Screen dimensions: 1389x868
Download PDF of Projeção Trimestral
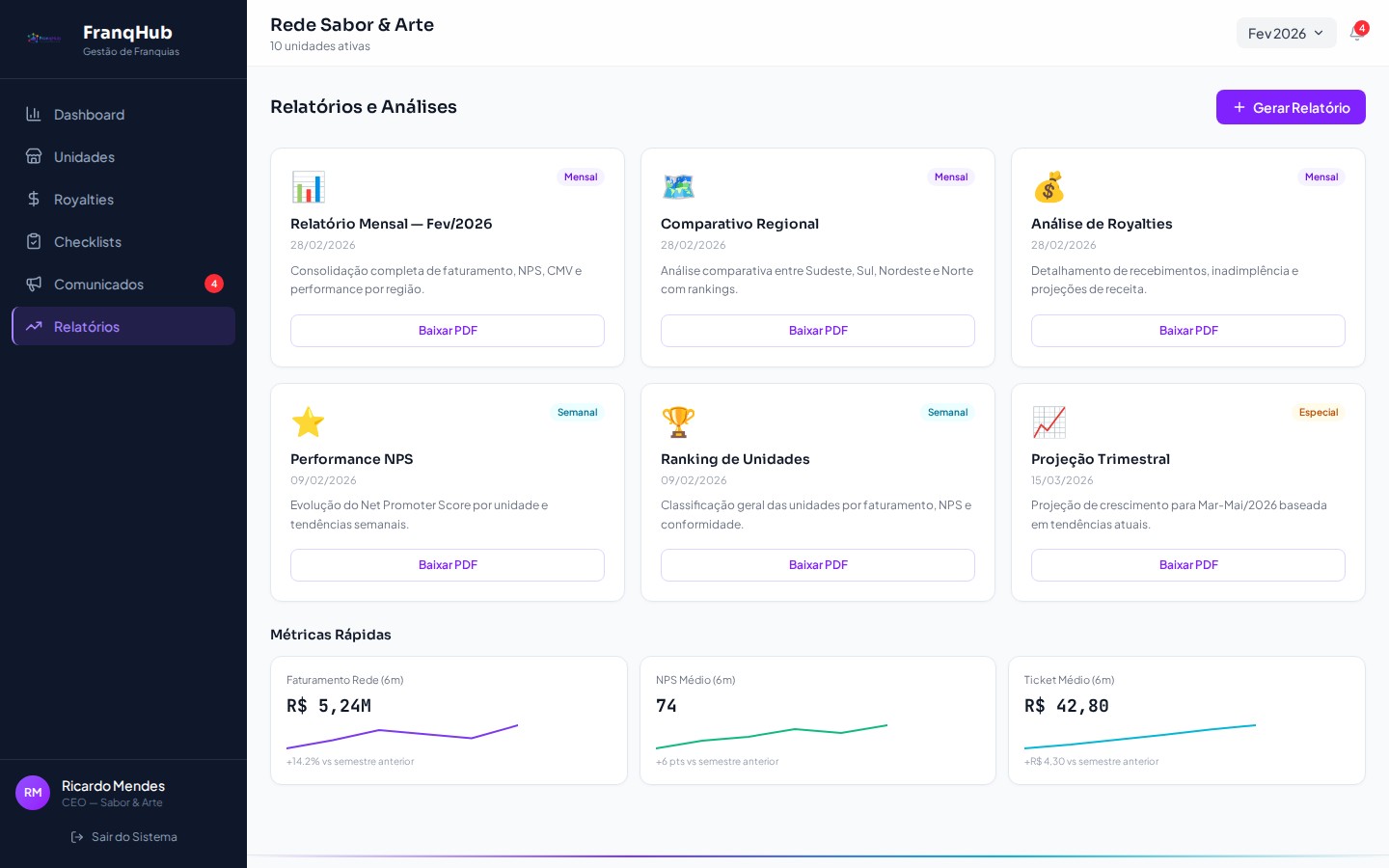click(1188, 565)
